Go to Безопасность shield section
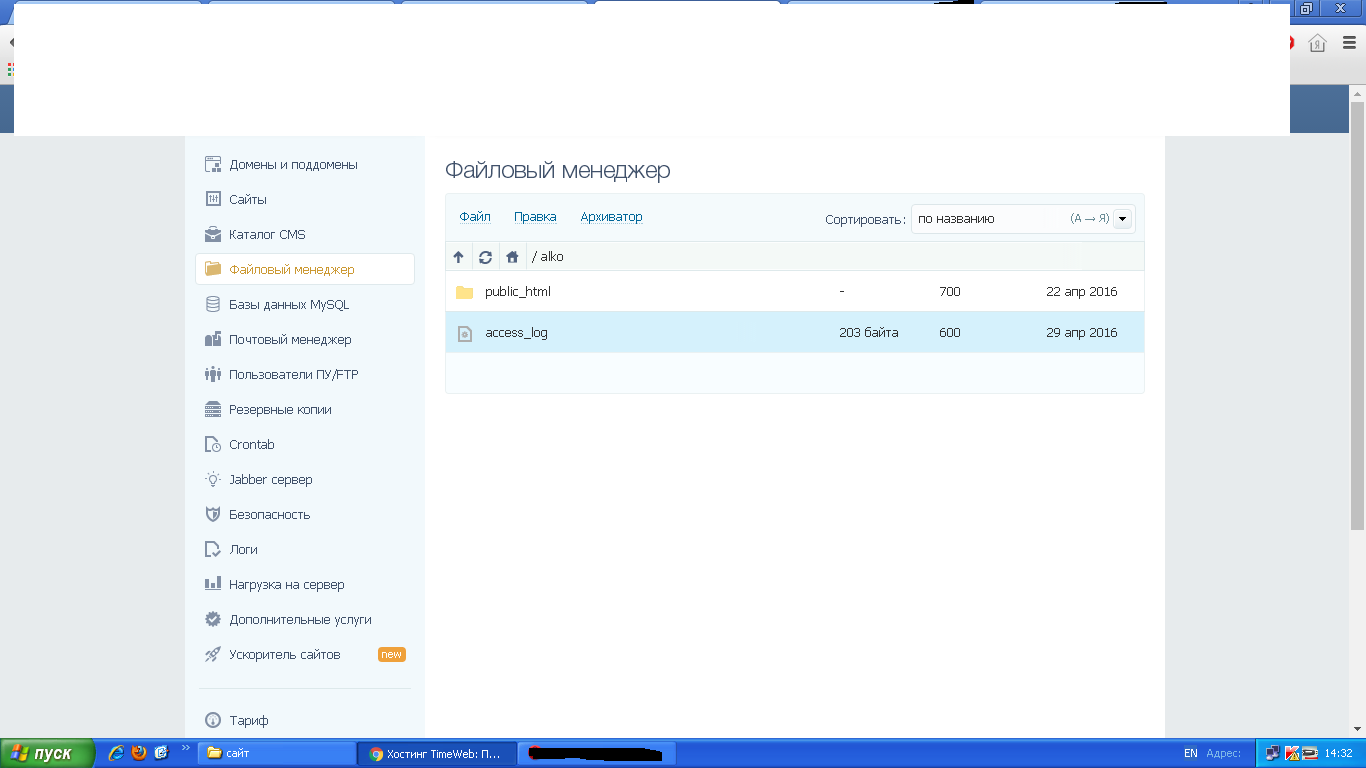Image resolution: width=1366 pixels, height=768 pixels. click(x=269, y=515)
